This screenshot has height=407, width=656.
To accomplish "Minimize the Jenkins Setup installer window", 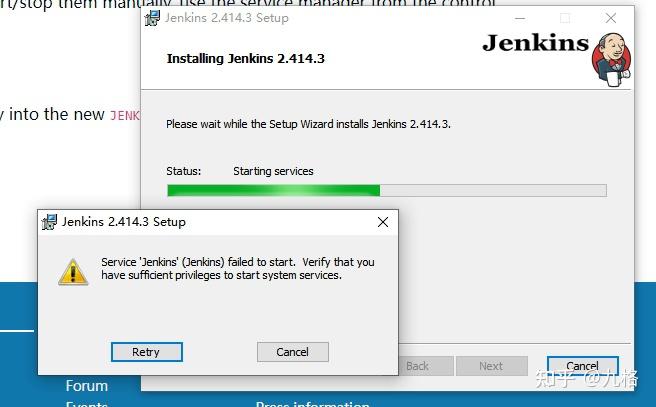I will point(520,18).
